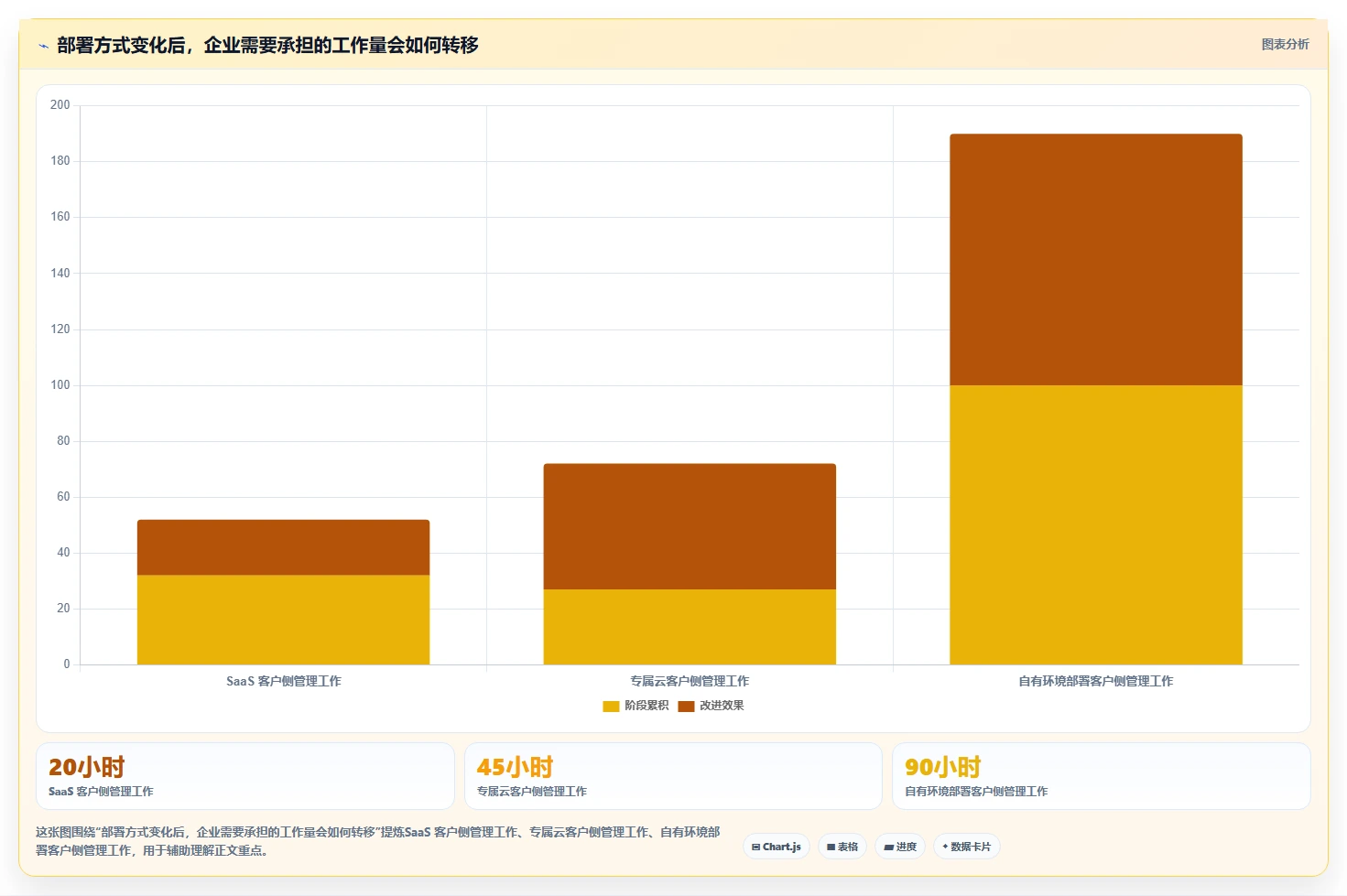Click the Chart.js tag chip

[x=777, y=847]
